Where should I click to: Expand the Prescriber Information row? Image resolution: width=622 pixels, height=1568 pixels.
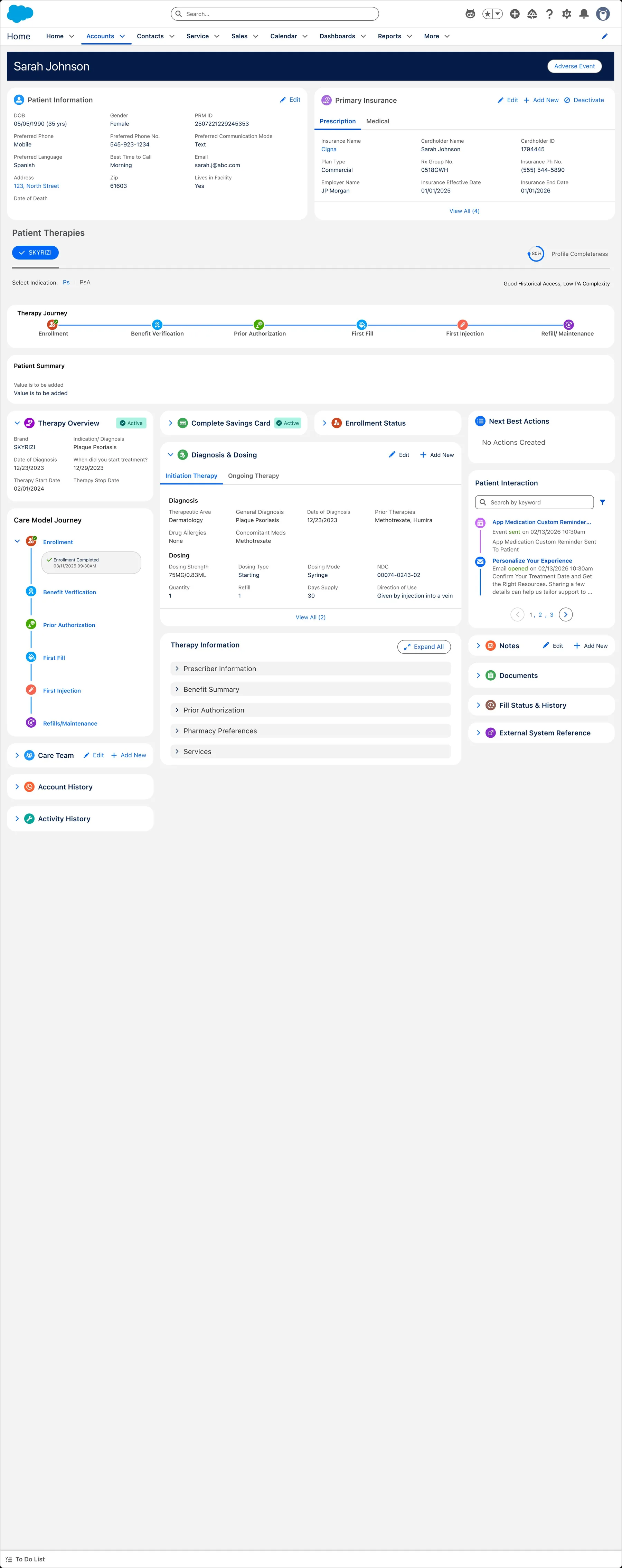[310, 668]
